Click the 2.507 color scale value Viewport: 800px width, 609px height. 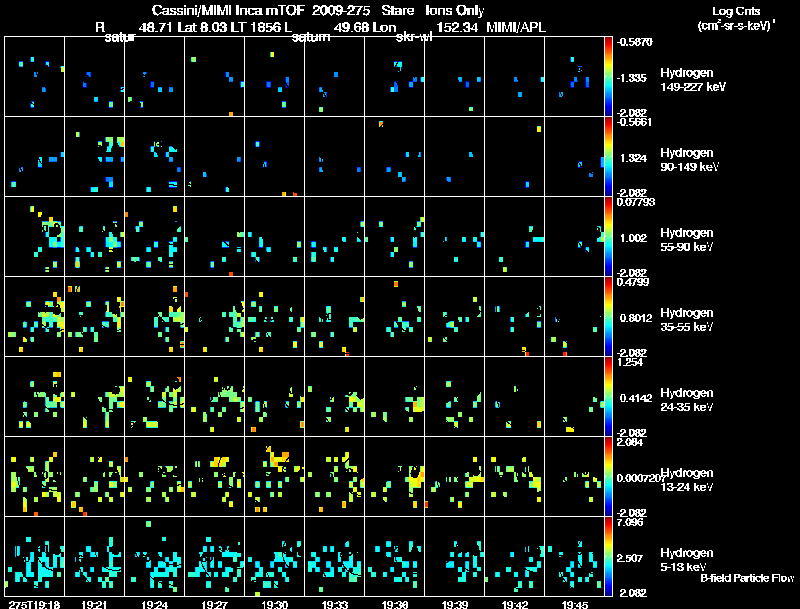(x=631, y=558)
